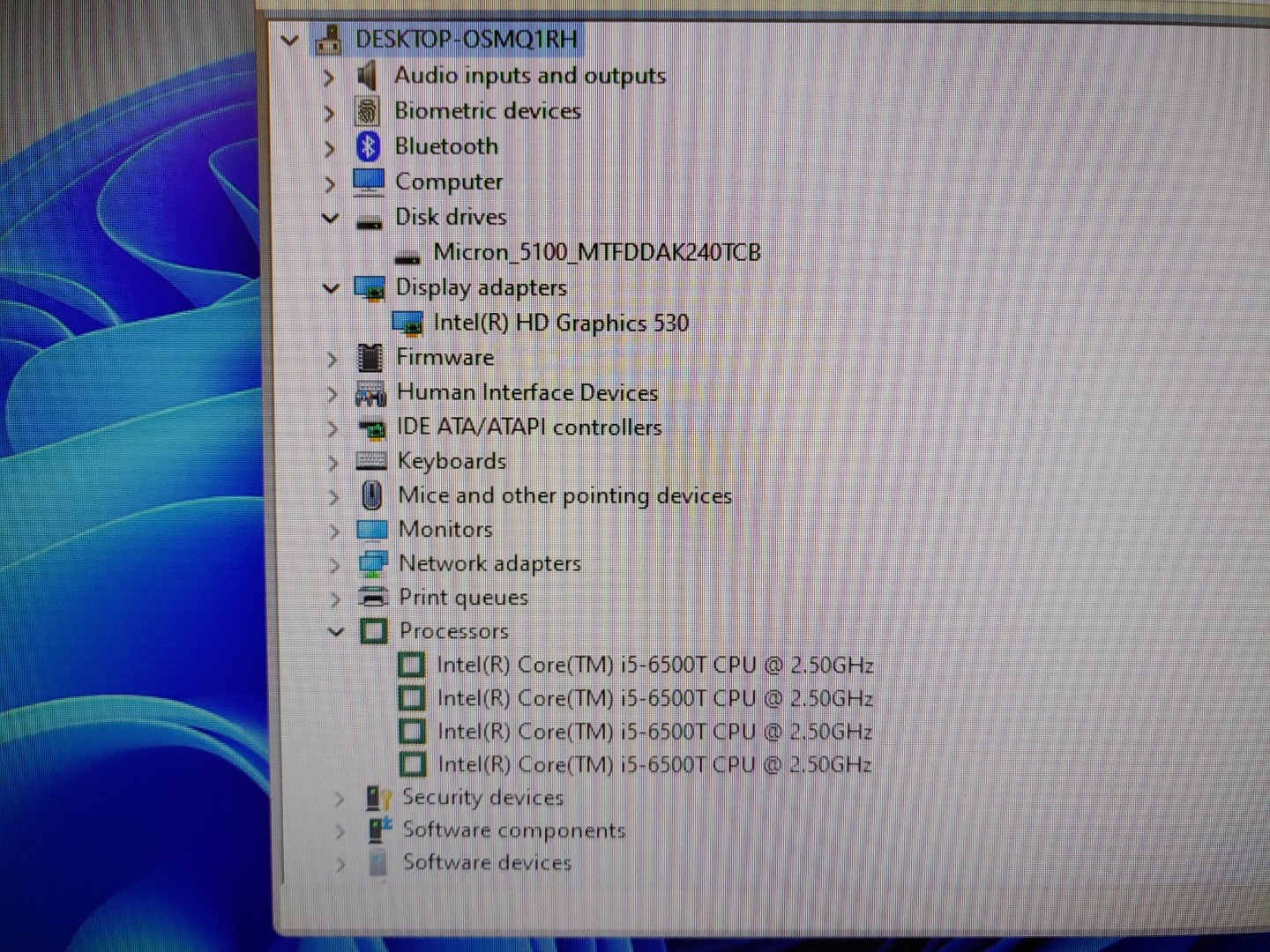Click the Software components icon

[379, 830]
